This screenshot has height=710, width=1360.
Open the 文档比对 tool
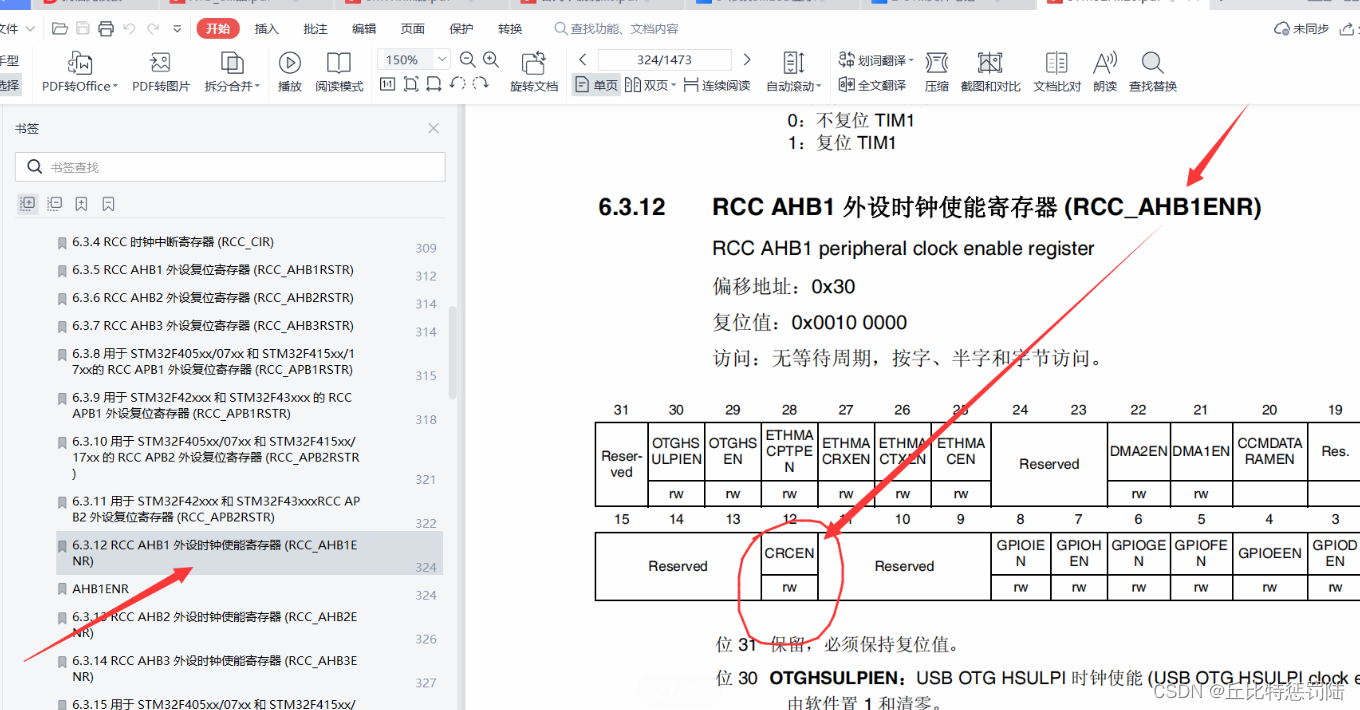point(1057,72)
